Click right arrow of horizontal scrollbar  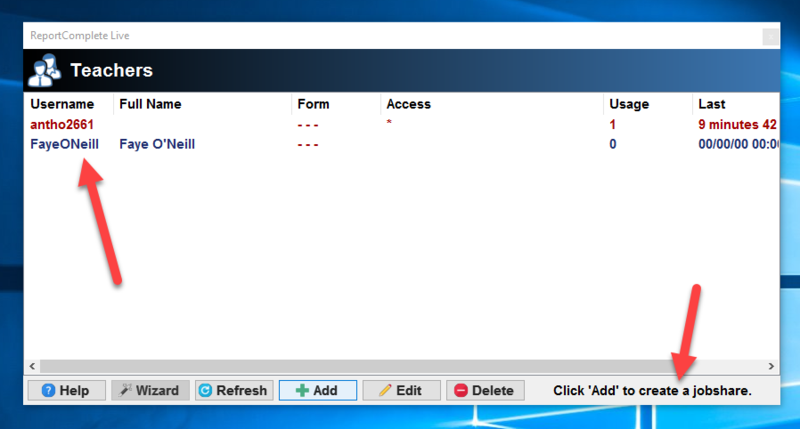[x=771, y=366]
